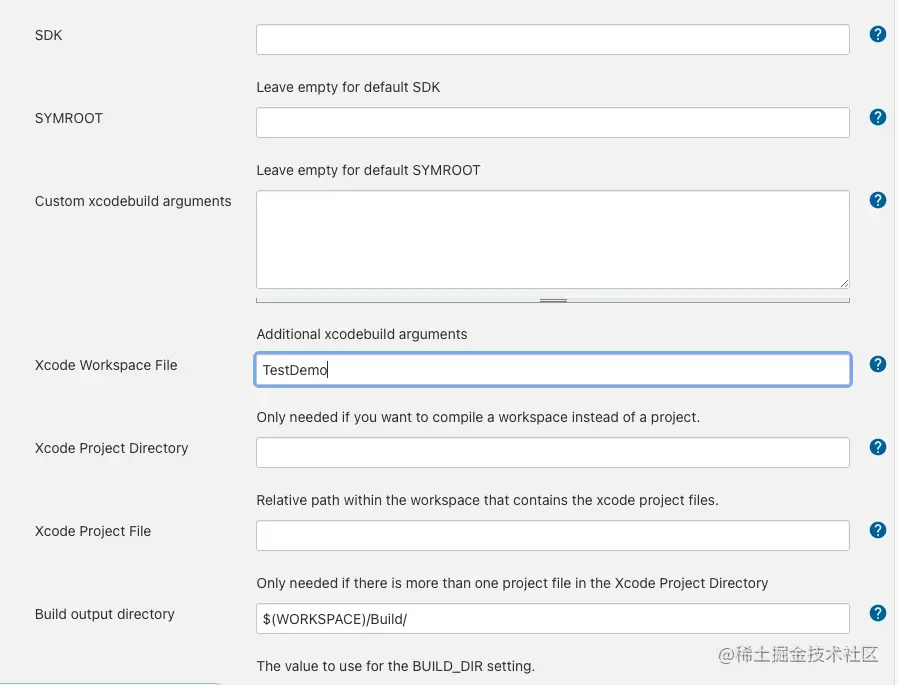Click the Xcode Workspace File field containing TestDemo
899x685 pixels.
[x=552, y=370]
